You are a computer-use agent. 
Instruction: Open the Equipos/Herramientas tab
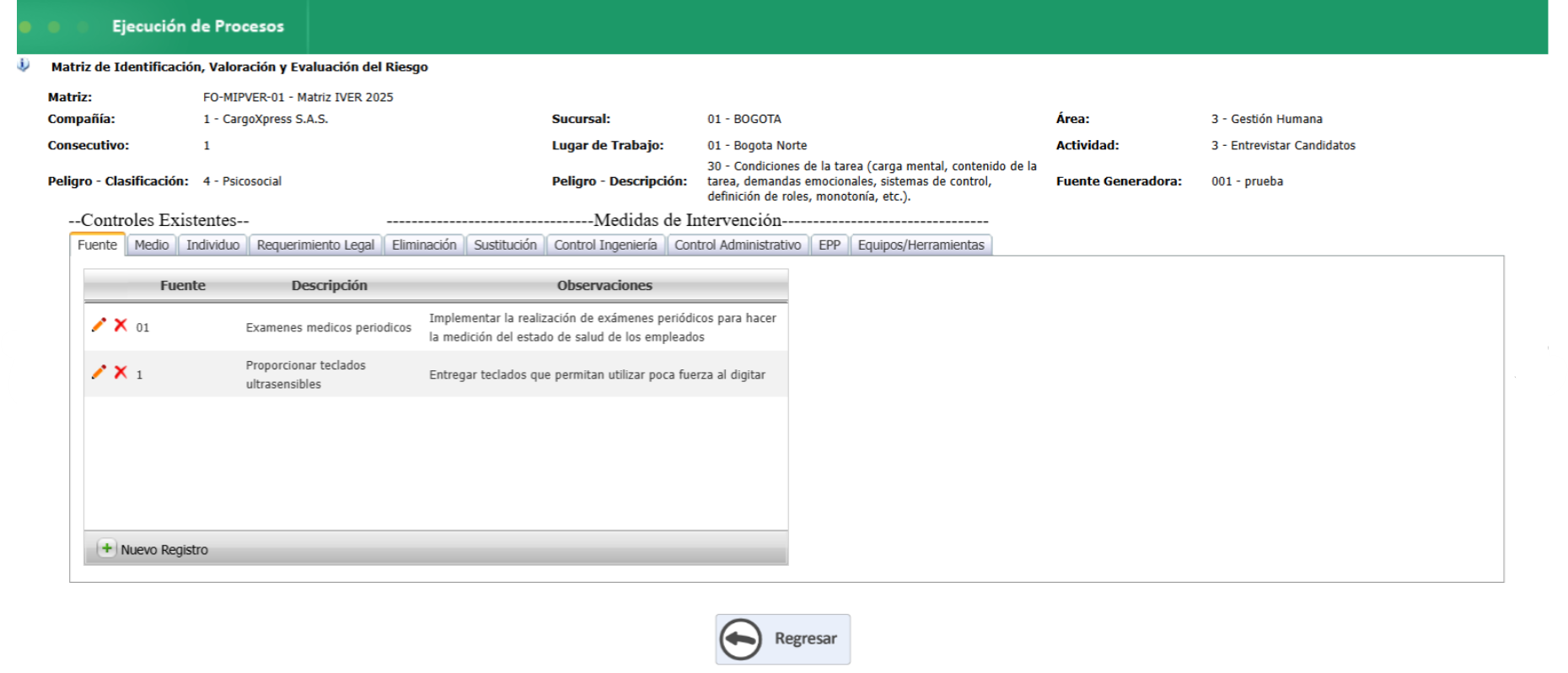click(921, 245)
